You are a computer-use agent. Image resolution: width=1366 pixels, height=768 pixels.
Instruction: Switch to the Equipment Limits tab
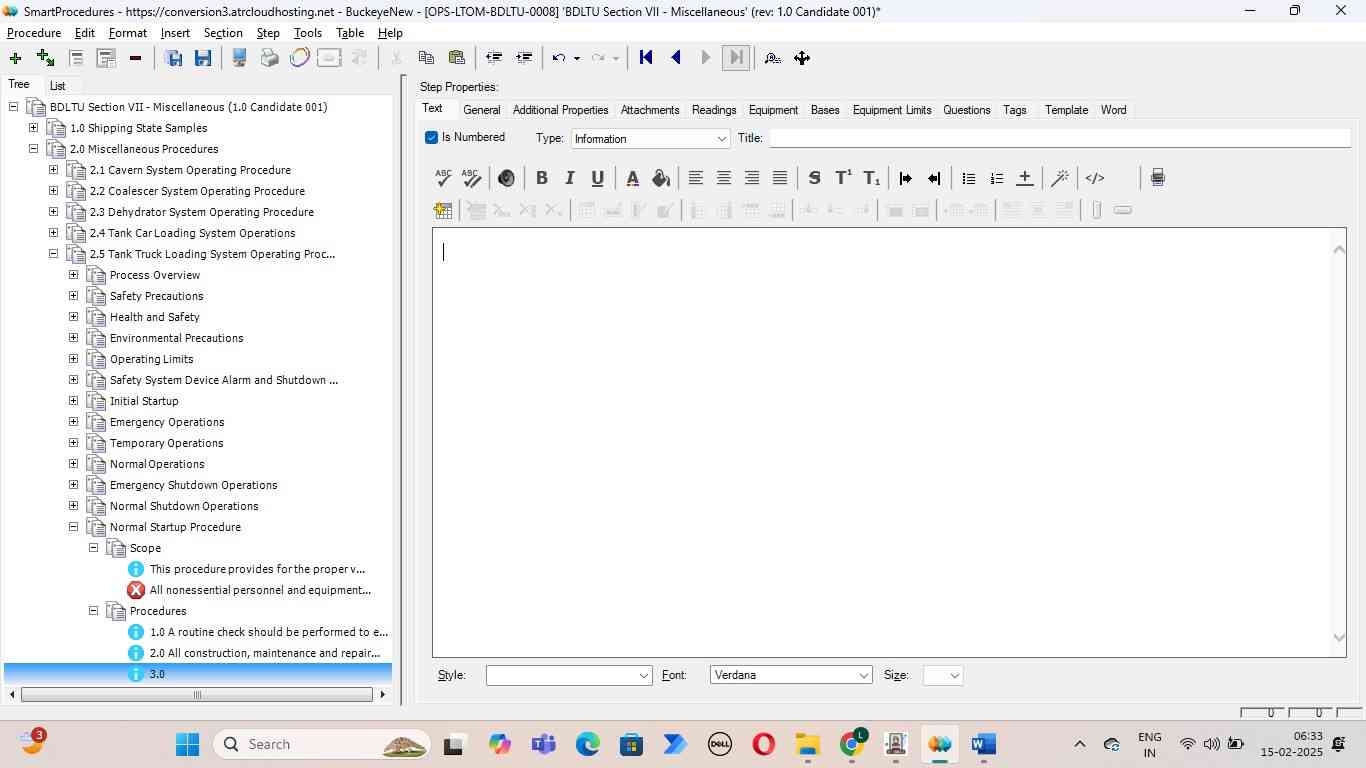click(x=892, y=110)
